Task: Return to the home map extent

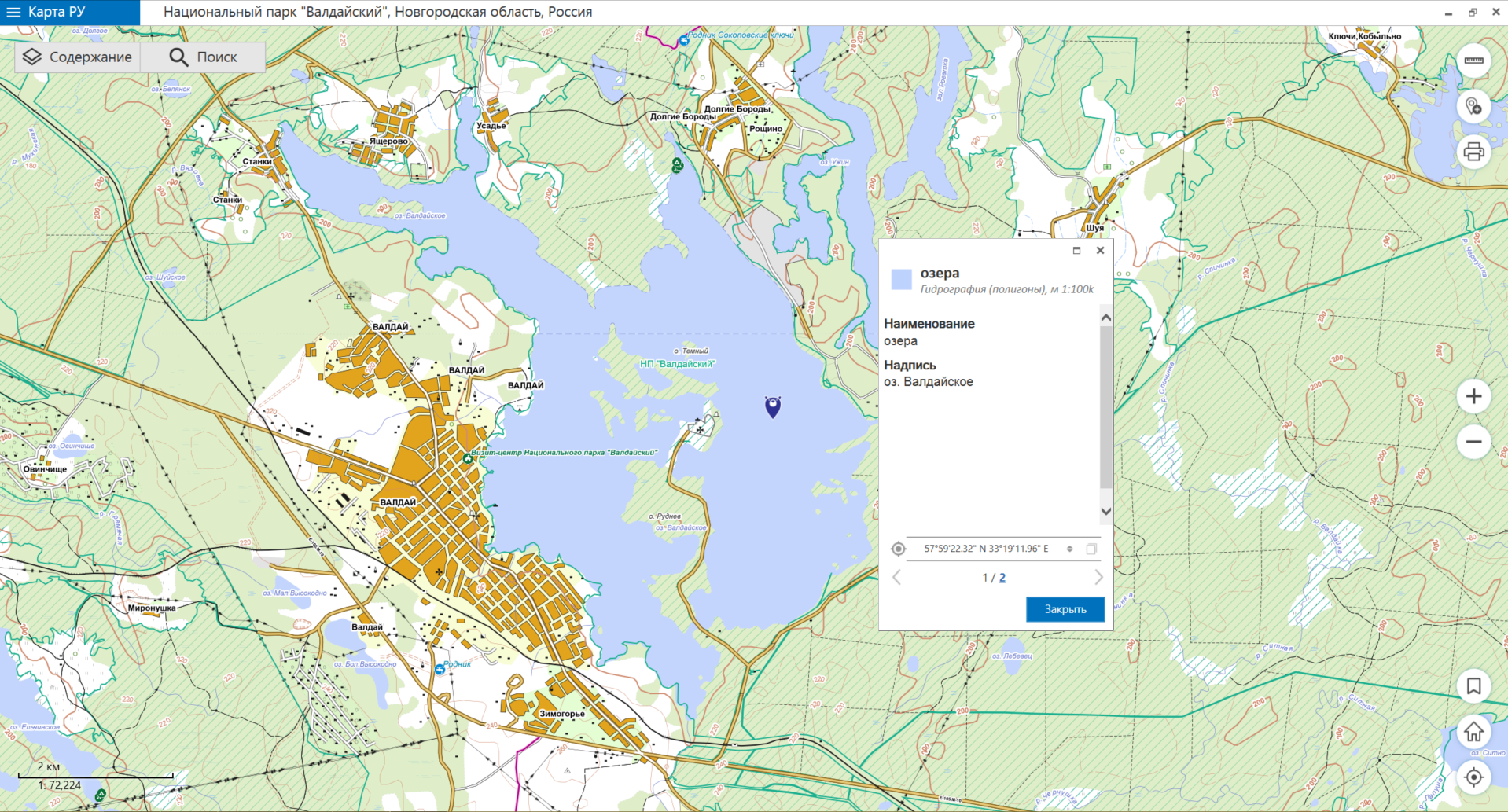Action: [x=1474, y=732]
